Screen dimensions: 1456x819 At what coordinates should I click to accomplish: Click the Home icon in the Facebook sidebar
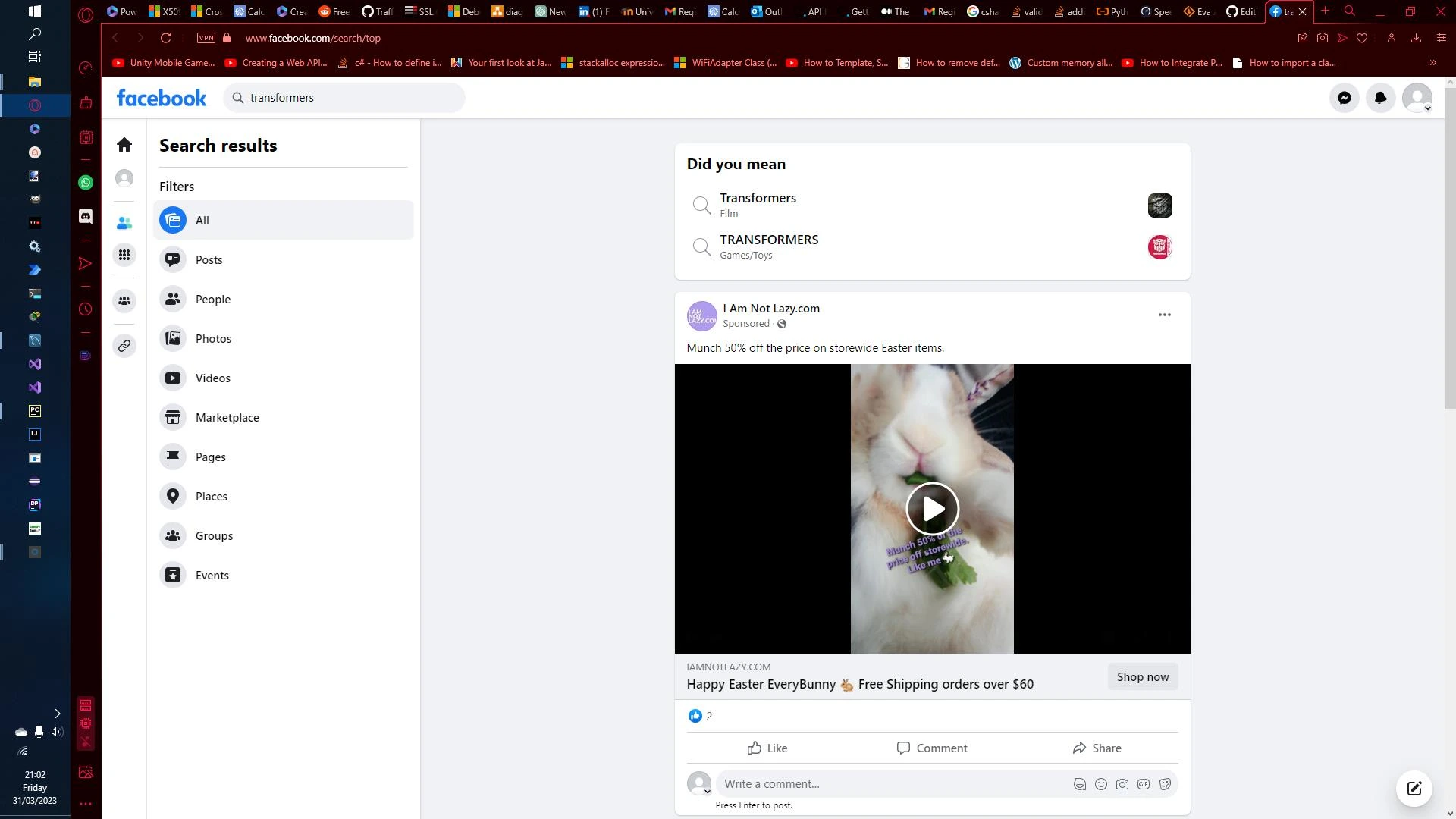tap(124, 145)
